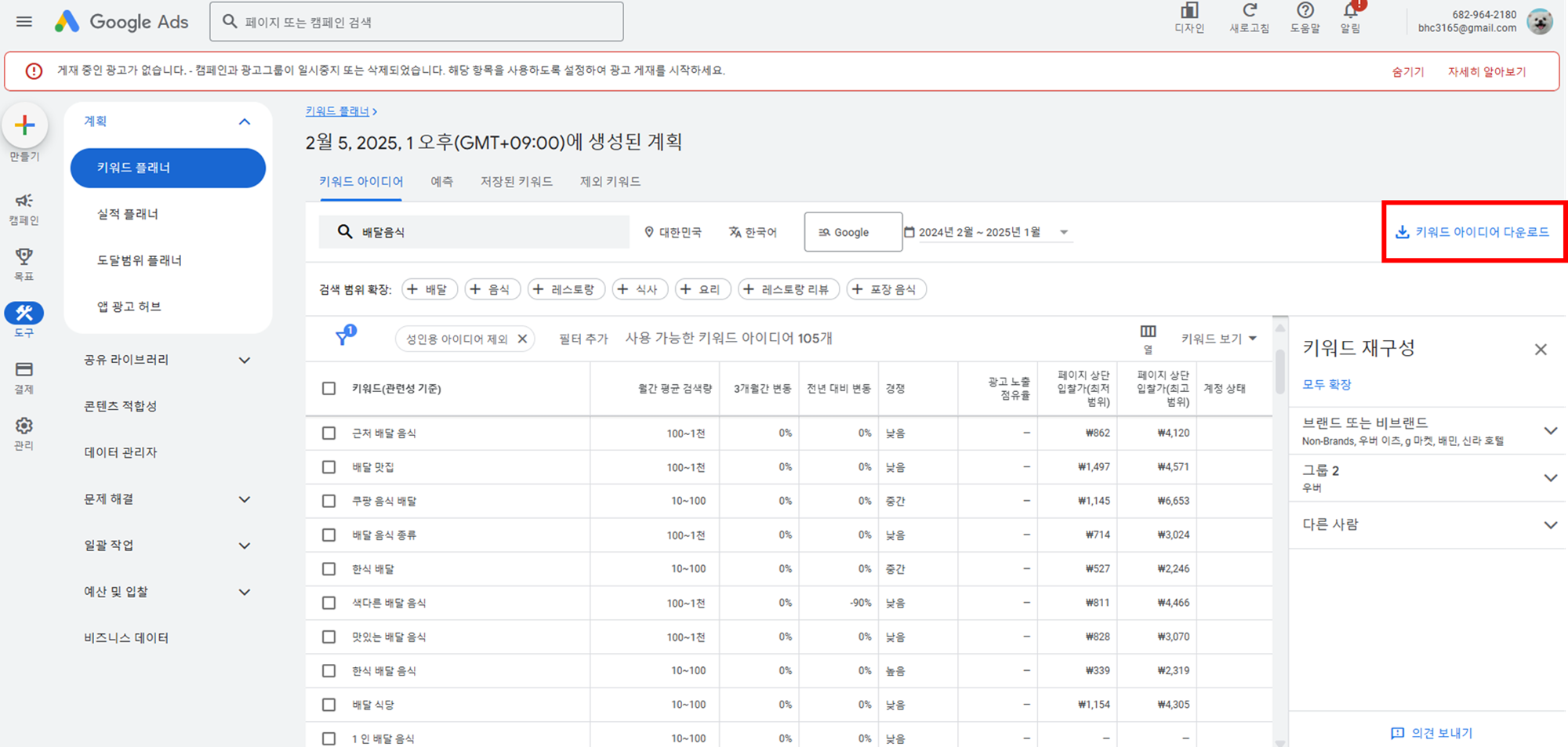Switch to the 예측 tab
Image resolution: width=1568 pixels, height=747 pixels.
point(441,181)
